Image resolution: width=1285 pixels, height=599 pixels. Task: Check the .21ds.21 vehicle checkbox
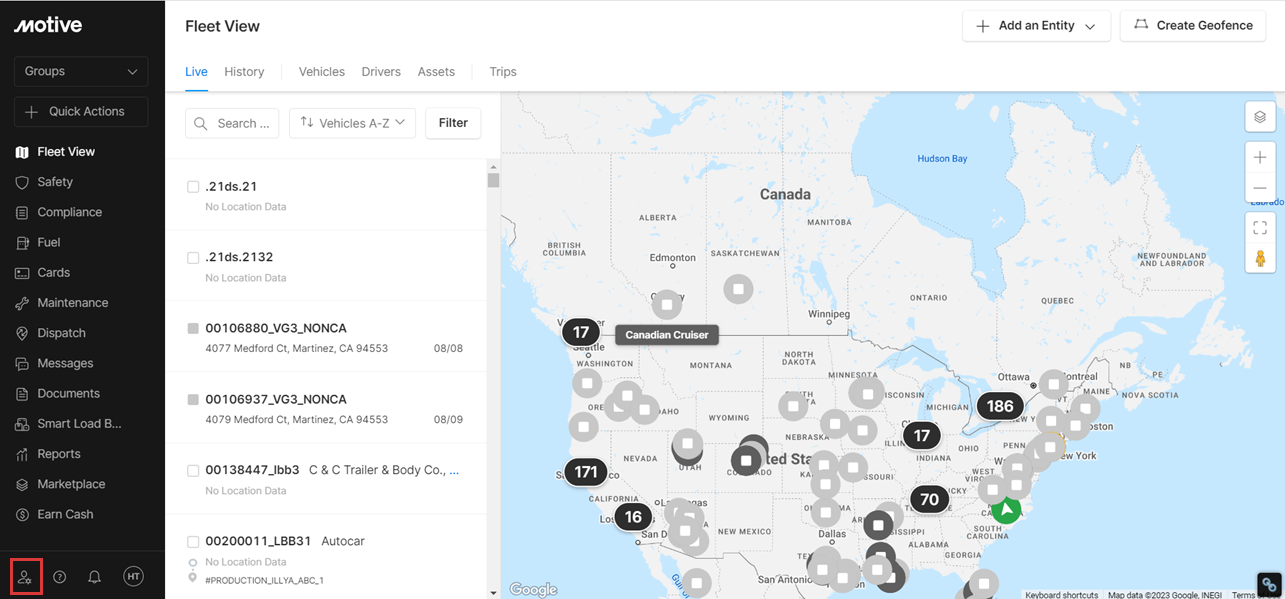tap(194, 187)
